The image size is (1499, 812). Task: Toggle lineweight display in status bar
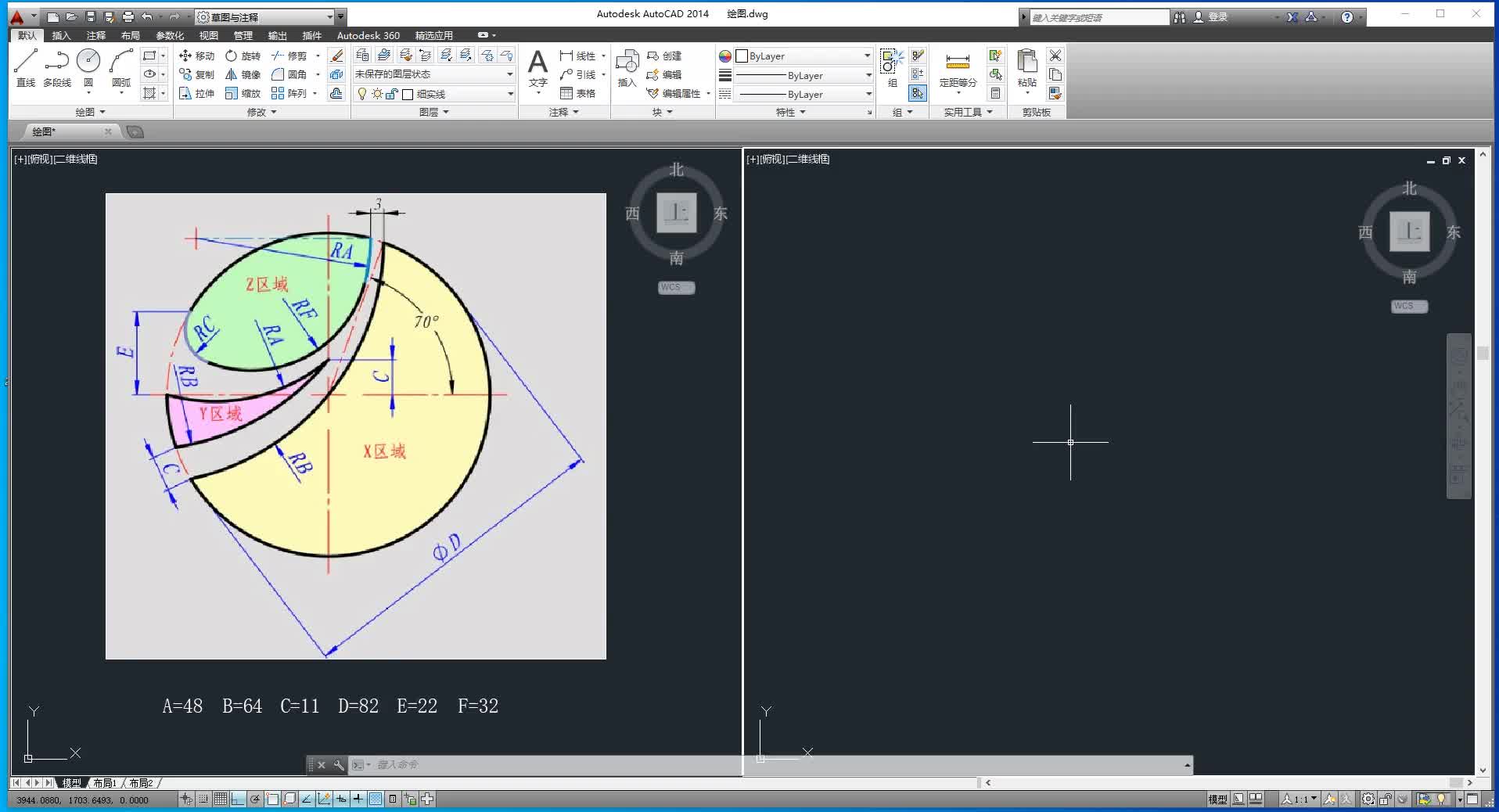[358, 799]
